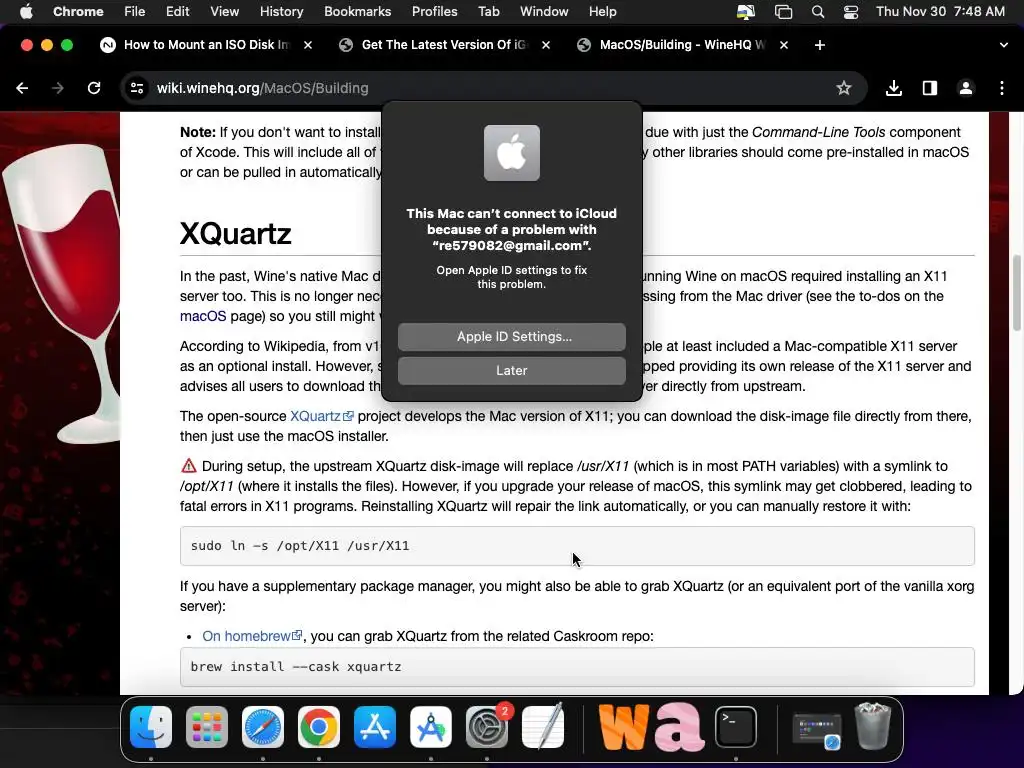Click the Spotlight search icon in menu bar
Screen dimensions: 1024x768
pos(818,12)
